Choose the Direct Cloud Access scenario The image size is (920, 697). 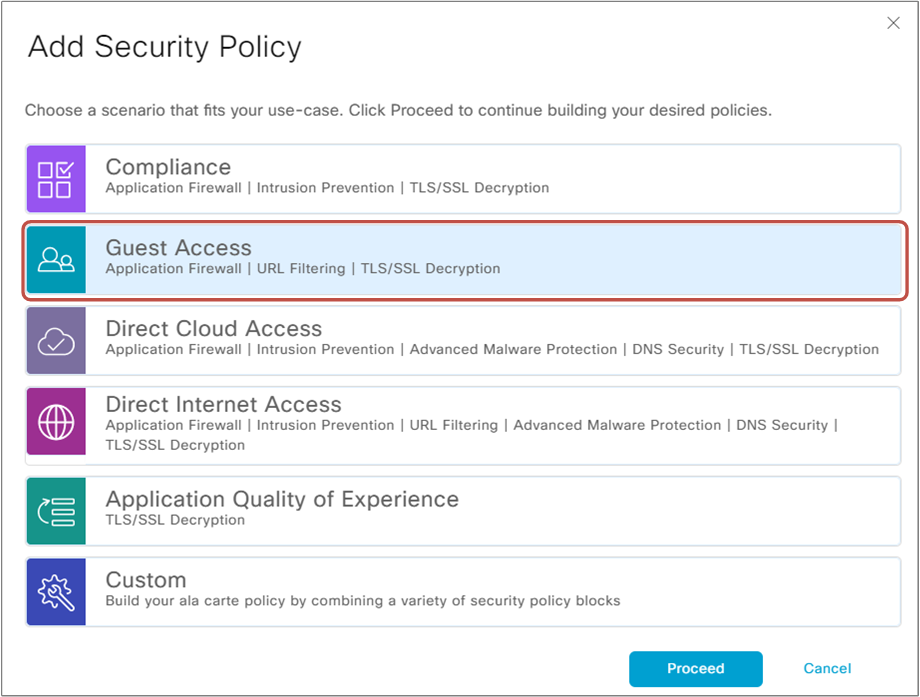[x=460, y=340]
